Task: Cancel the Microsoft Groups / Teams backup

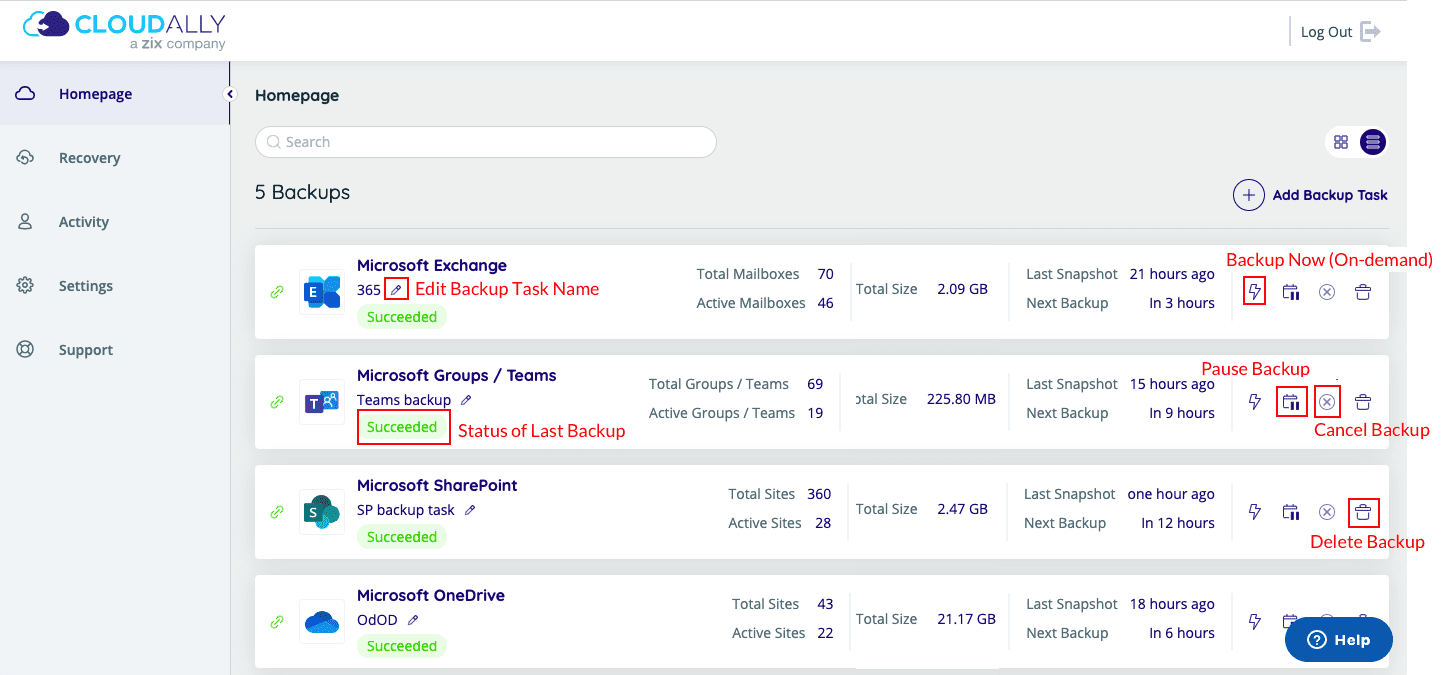Action: coord(1327,402)
